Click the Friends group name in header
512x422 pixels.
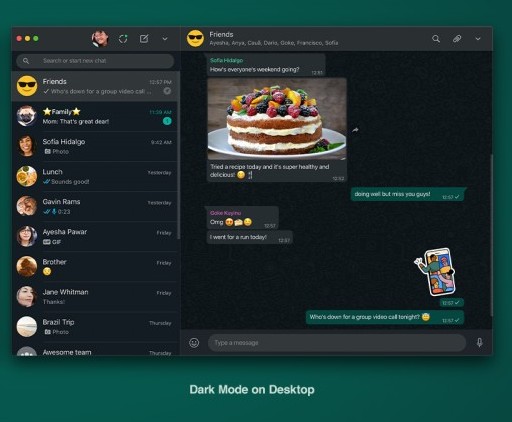[x=221, y=34]
